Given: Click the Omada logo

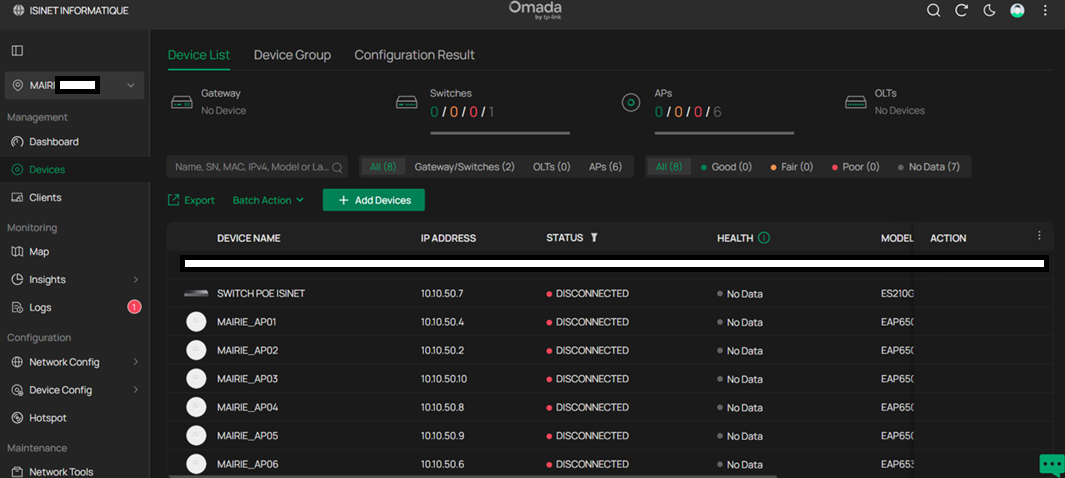Looking at the screenshot, I should tap(535, 10).
